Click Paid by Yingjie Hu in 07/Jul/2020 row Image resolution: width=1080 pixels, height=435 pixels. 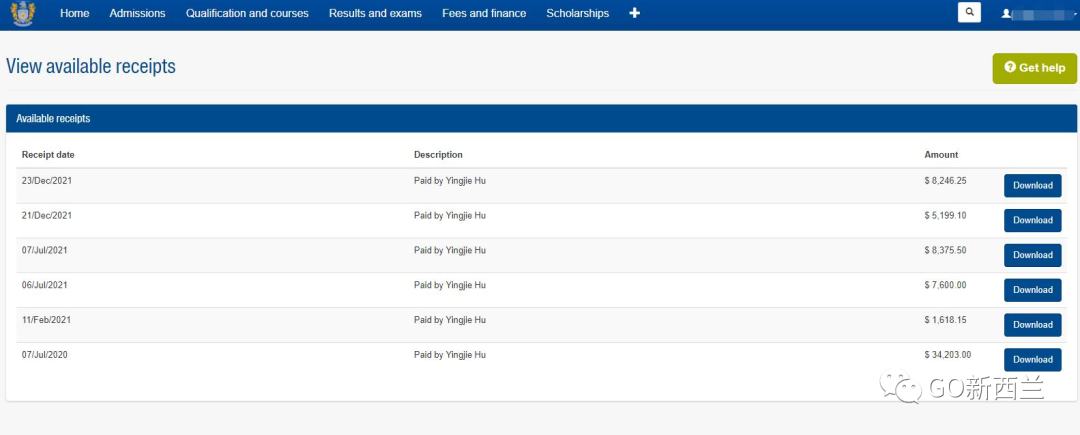(450, 355)
